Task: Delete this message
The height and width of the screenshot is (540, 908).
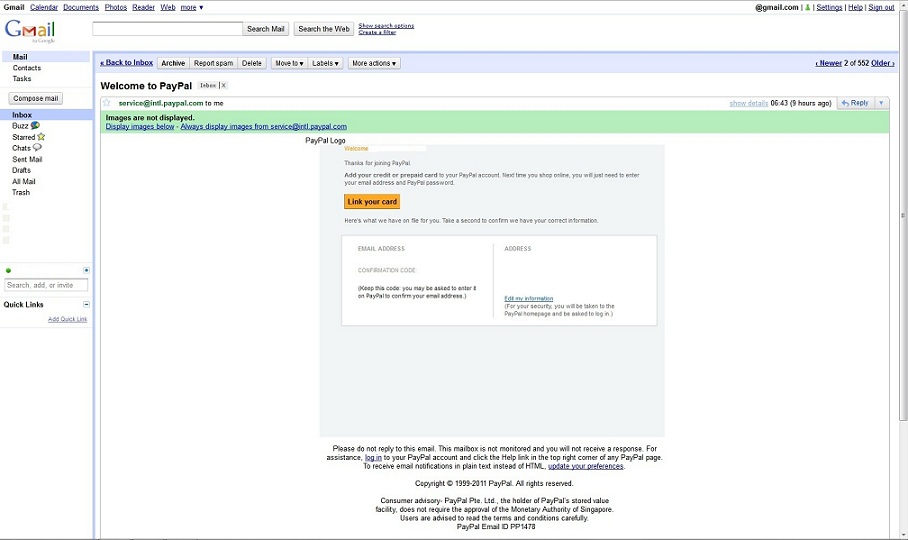Action: [x=251, y=63]
